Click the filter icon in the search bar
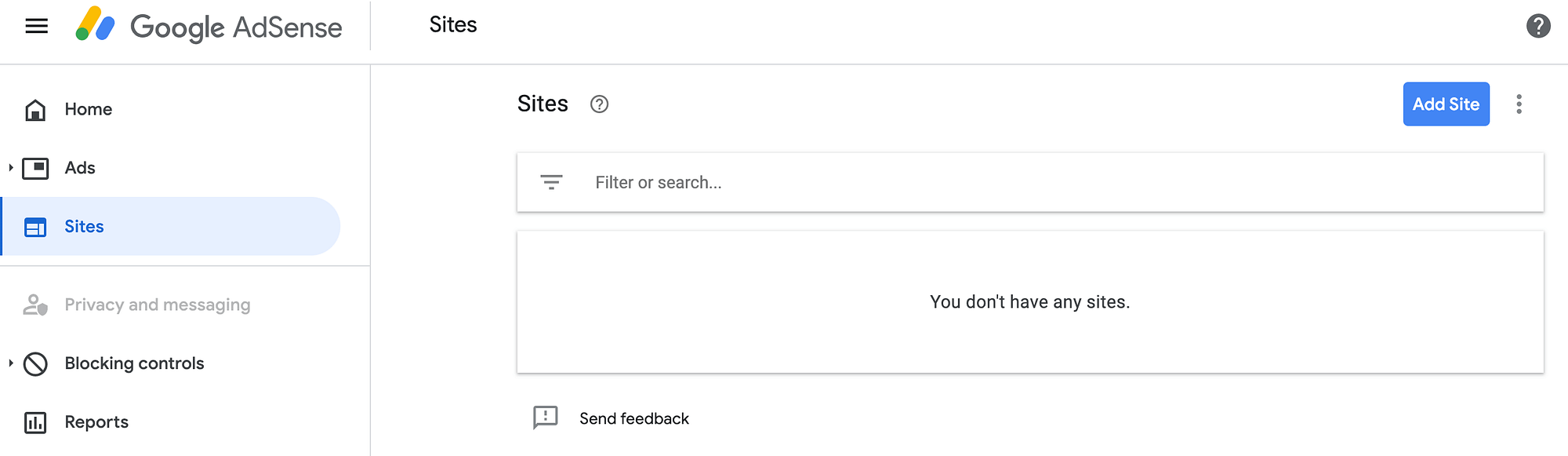This screenshot has width=1568, height=456. pos(551,181)
